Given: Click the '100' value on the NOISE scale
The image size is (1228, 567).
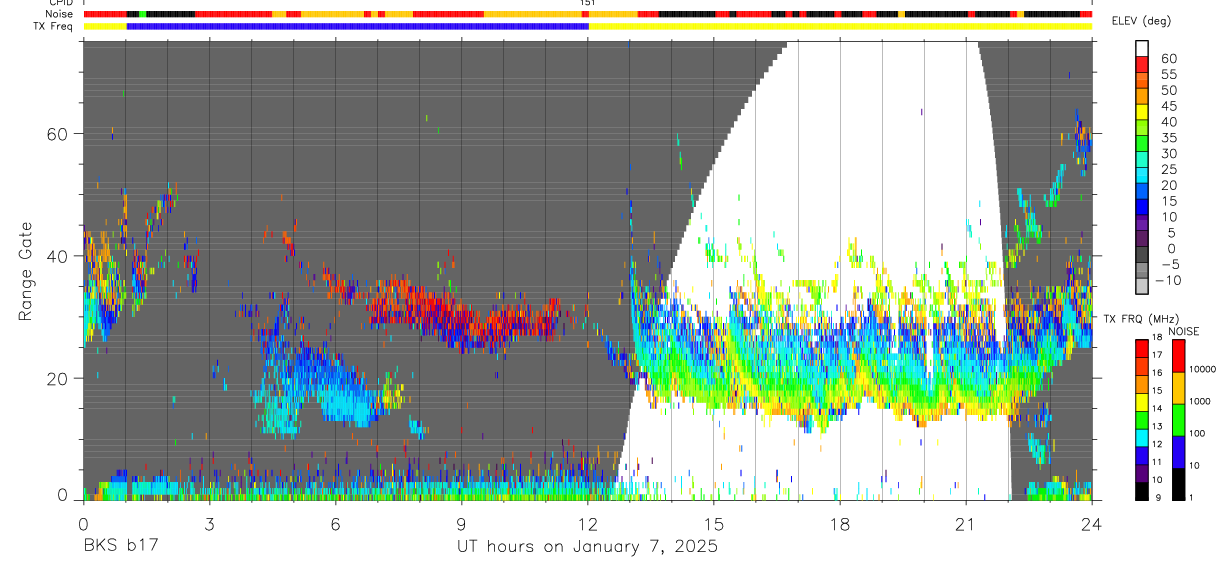Looking at the screenshot, I should [x=1195, y=433].
